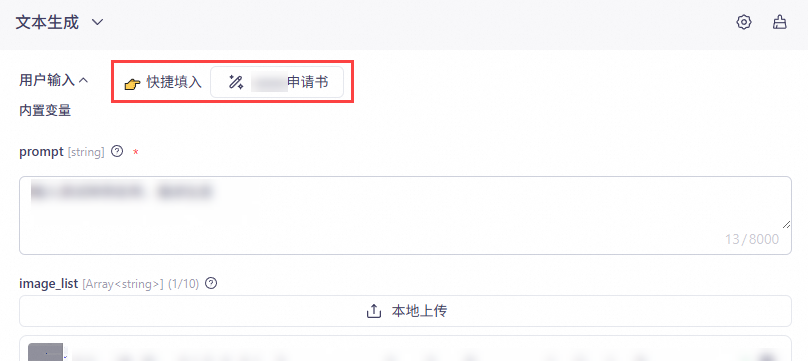This screenshot has width=808, height=361.
Task: Click the magic wand icon on 申请书 button
Action: 236,82
